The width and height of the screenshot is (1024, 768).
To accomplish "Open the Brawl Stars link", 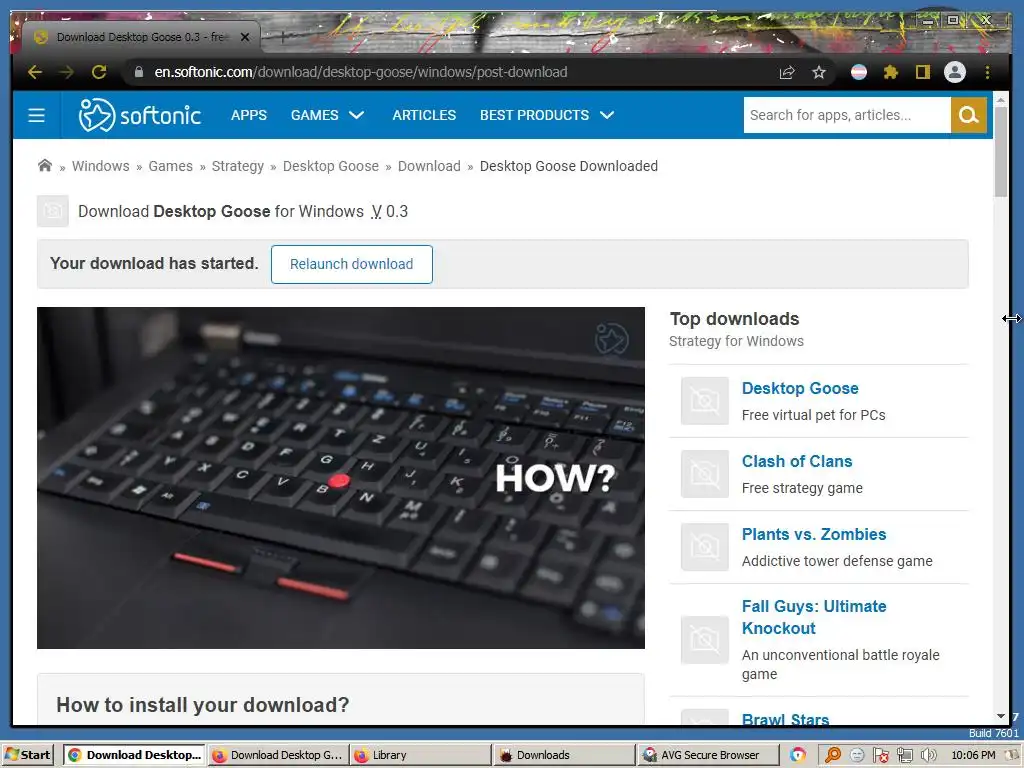I will [x=785, y=718].
